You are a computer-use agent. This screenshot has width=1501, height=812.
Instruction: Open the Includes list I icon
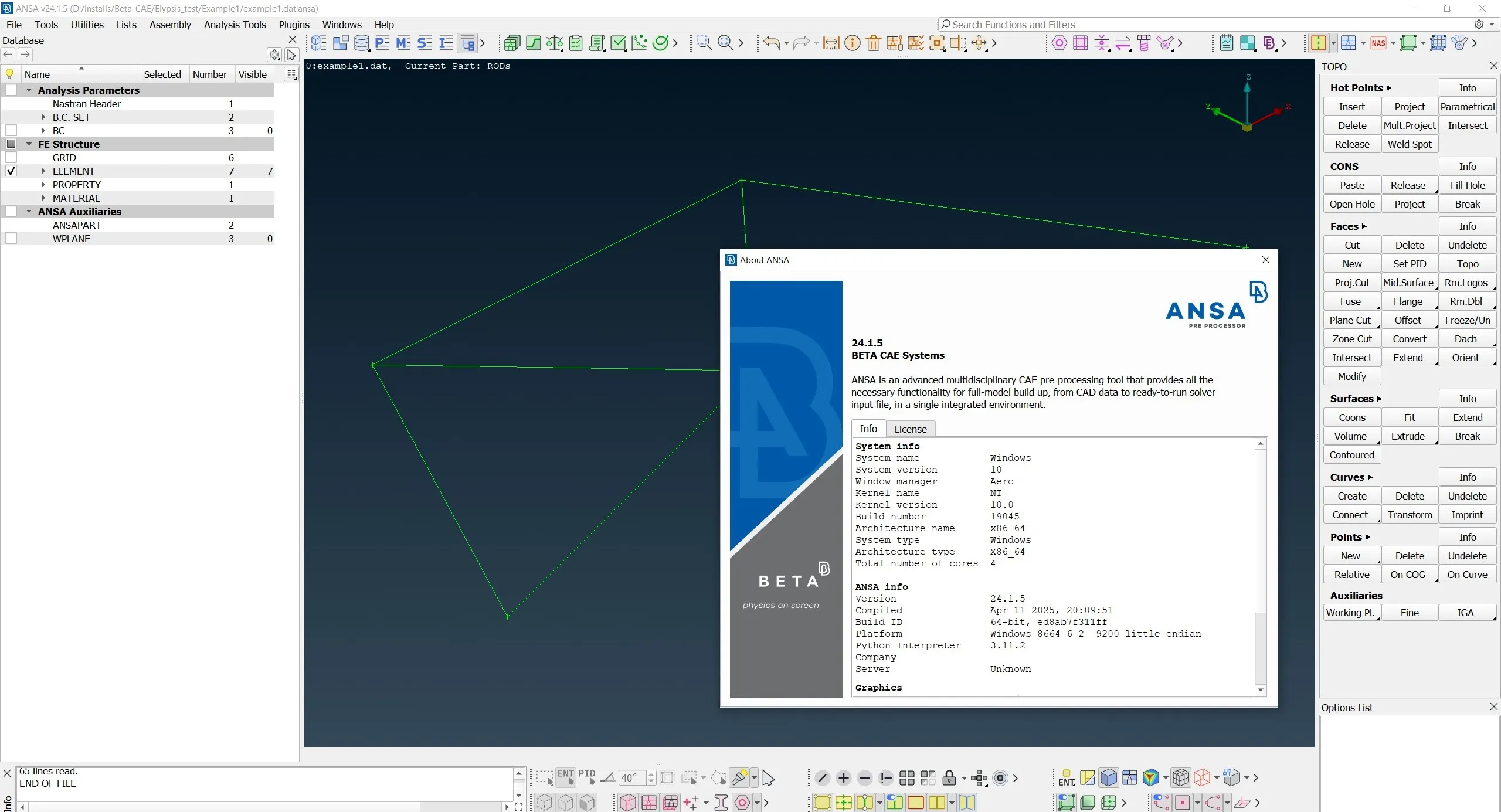point(446,43)
